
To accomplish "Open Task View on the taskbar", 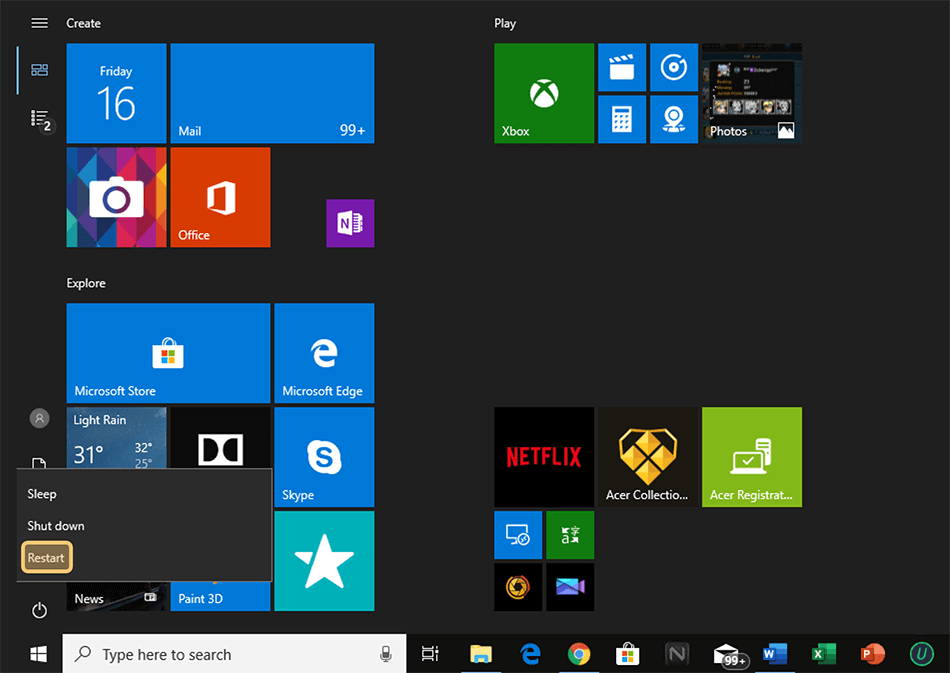I will pyautogui.click(x=430, y=654).
